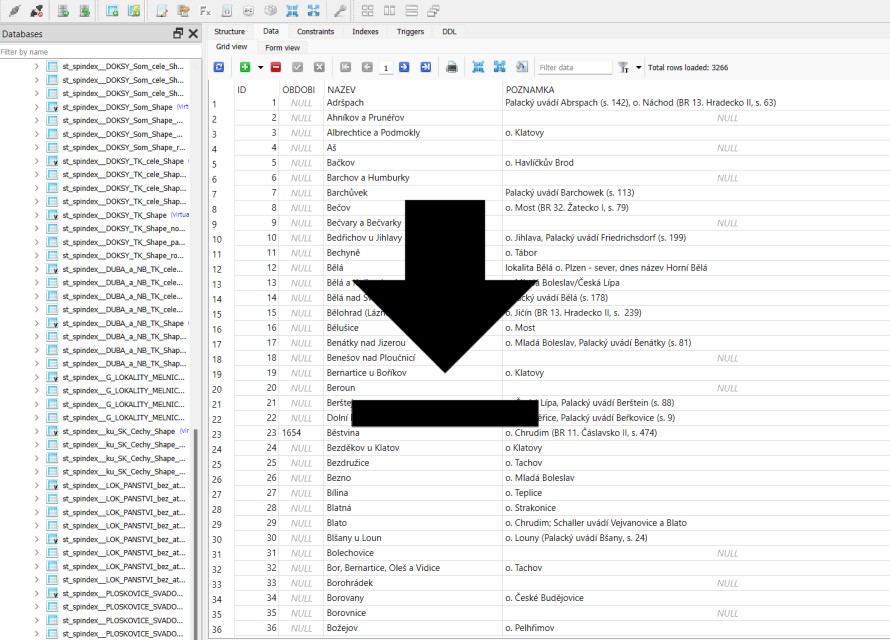The height and width of the screenshot is (640, 890).
Task: Click the SQL functions editor Fx icon
Action: pyautogui.click(x=205, y=11)
